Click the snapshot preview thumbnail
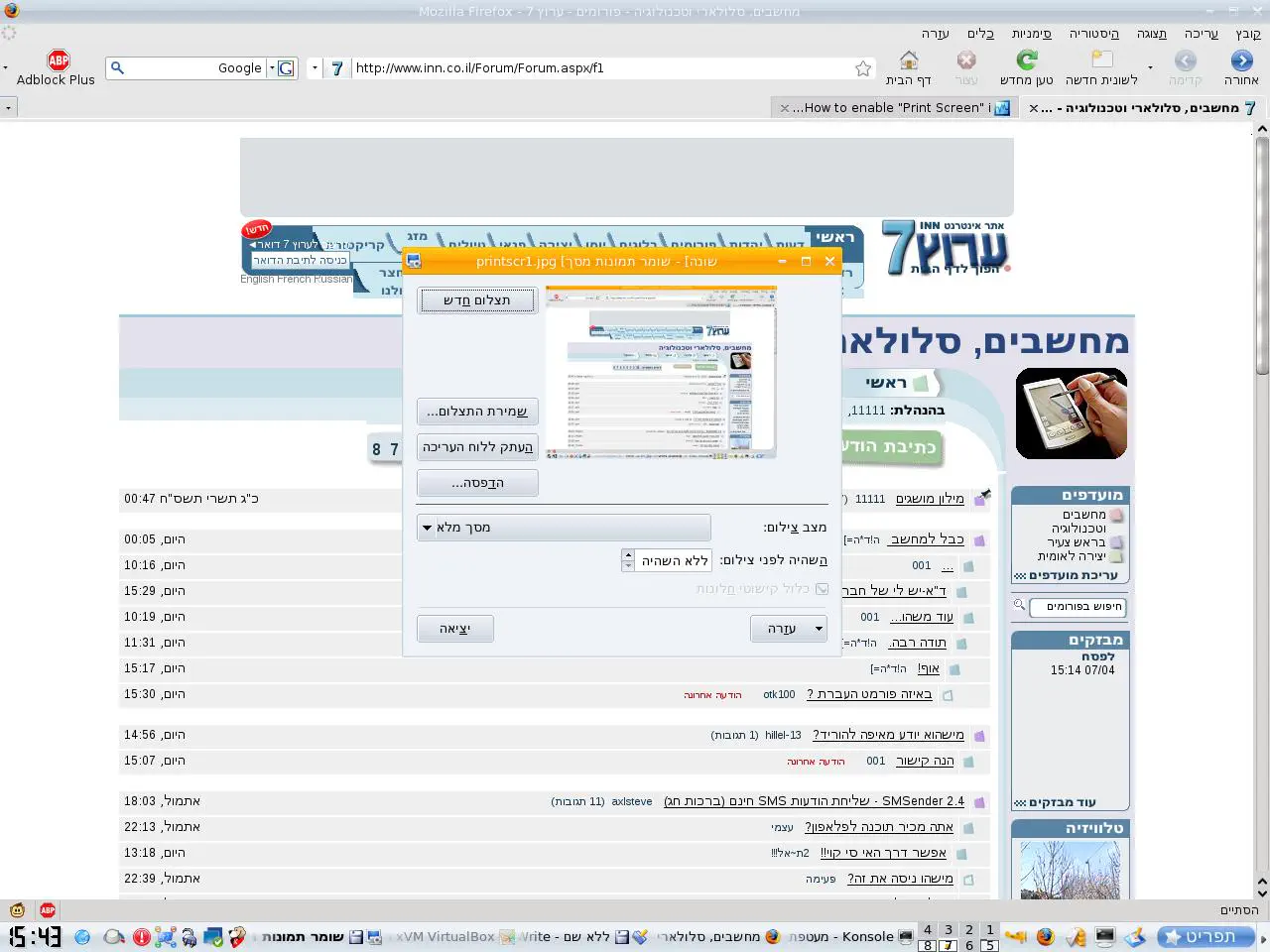 [661, 373]
